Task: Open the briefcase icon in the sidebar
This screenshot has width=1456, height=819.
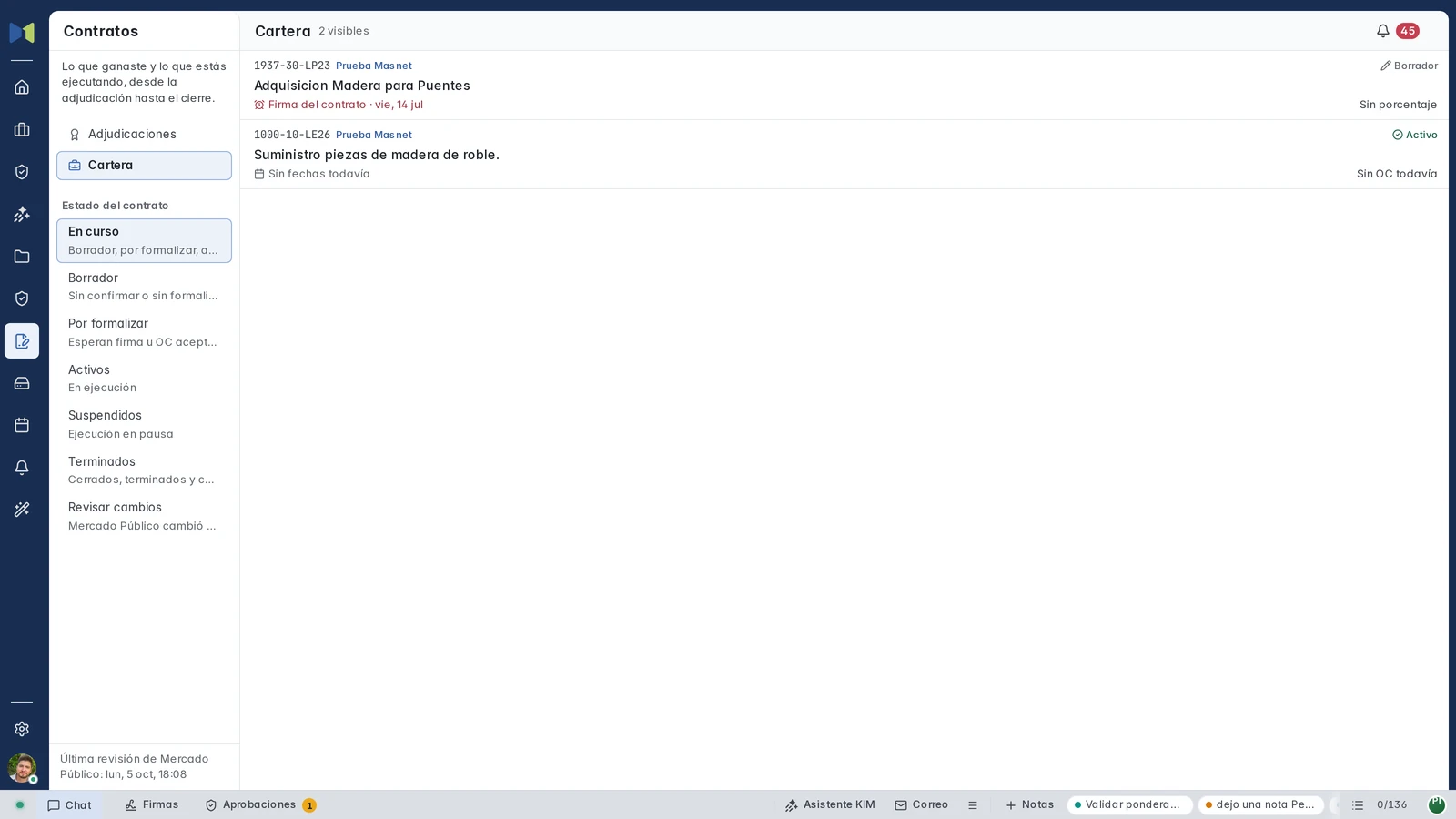Action: 22,130
